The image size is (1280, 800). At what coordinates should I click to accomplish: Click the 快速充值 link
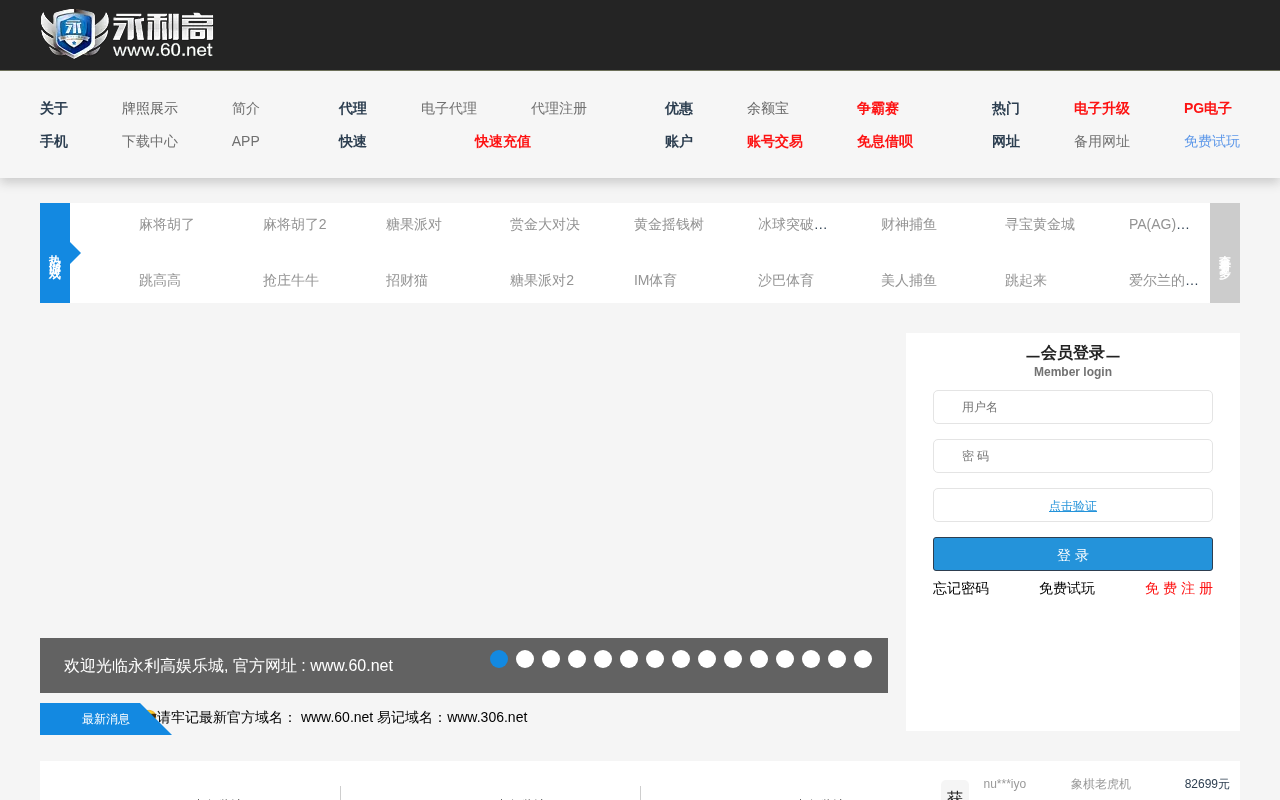coord(502,142)
